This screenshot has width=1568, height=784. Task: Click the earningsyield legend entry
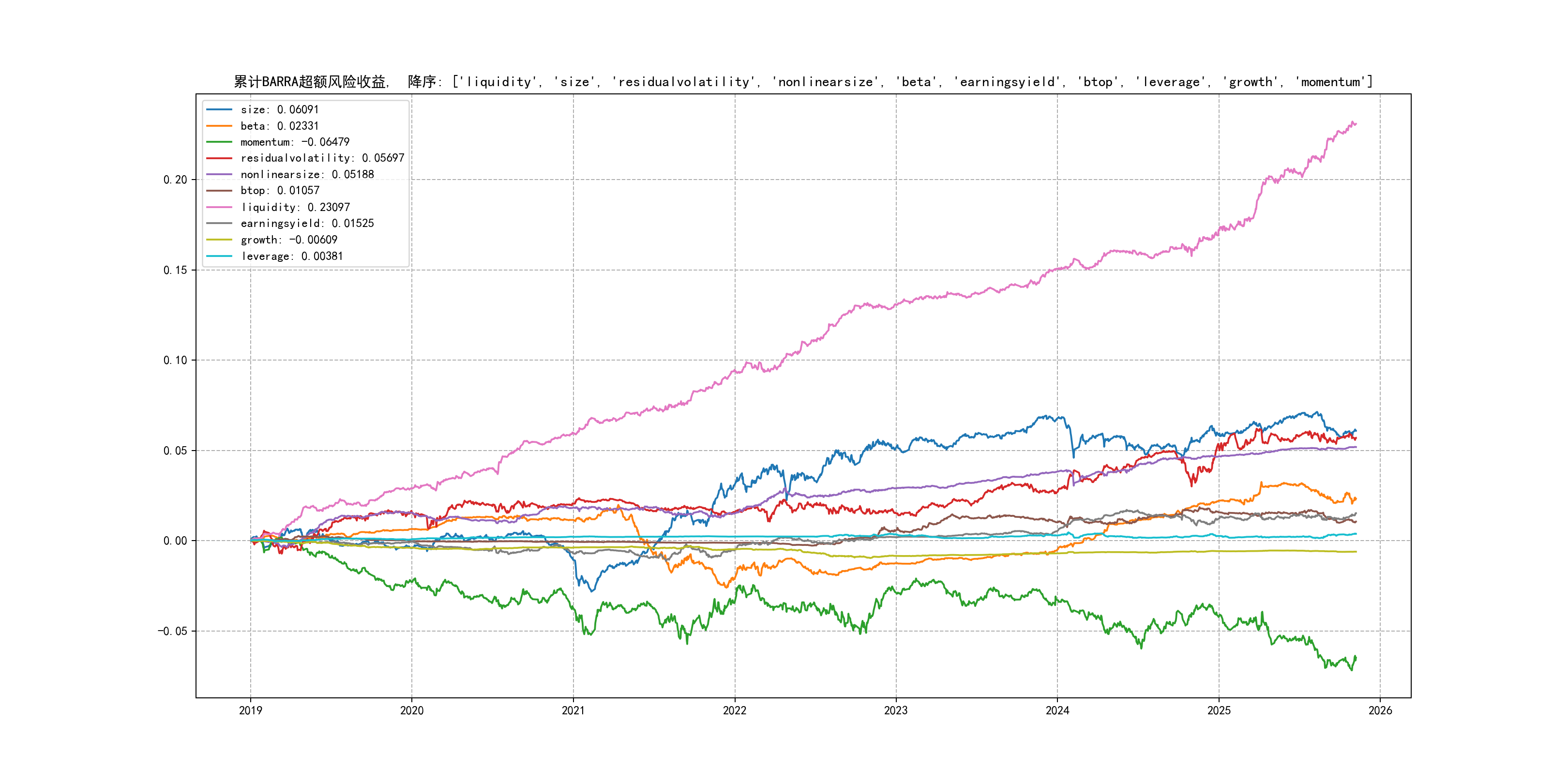coord(307,224)
